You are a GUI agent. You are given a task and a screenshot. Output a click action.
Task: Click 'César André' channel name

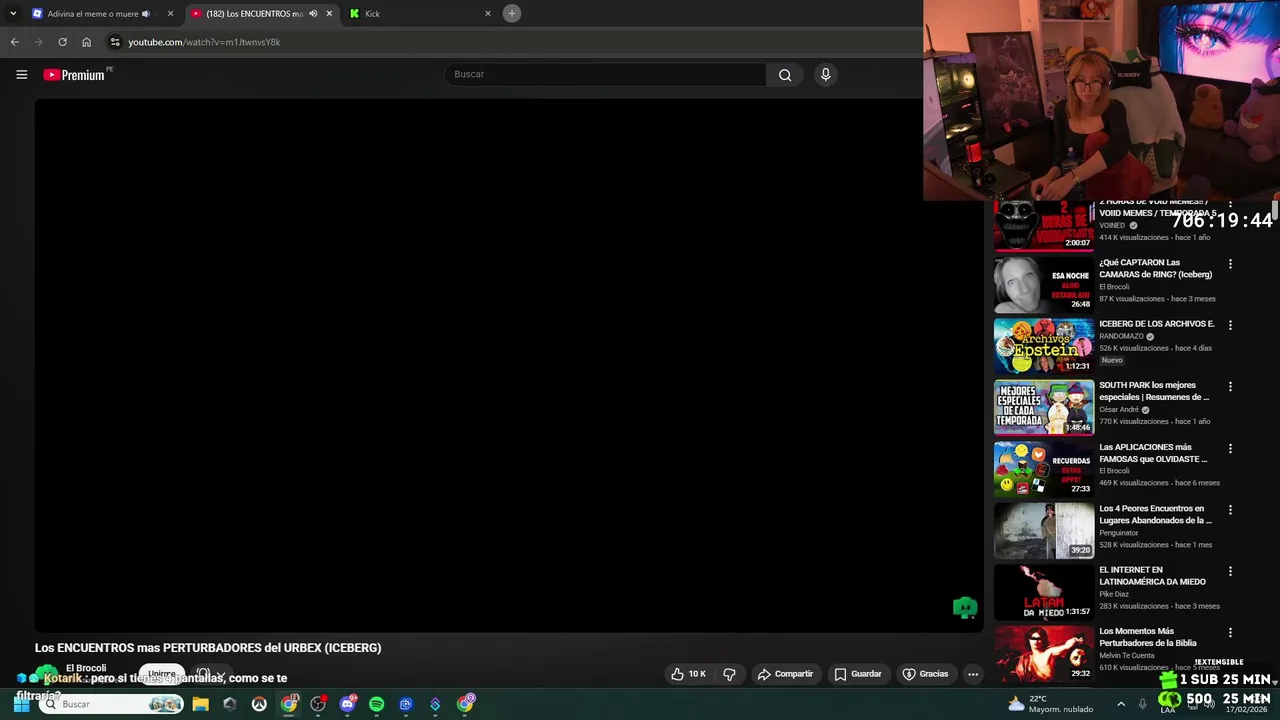pyautogui.click(x=1119, y=410)
